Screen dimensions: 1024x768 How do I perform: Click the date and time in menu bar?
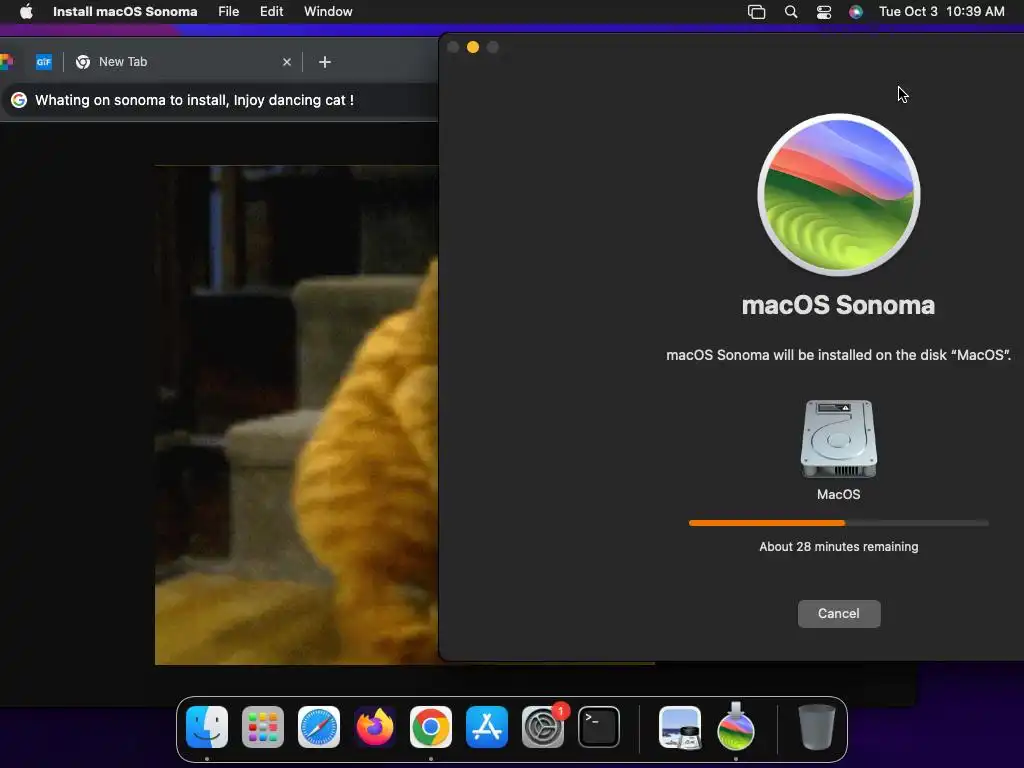click(942, 11)
